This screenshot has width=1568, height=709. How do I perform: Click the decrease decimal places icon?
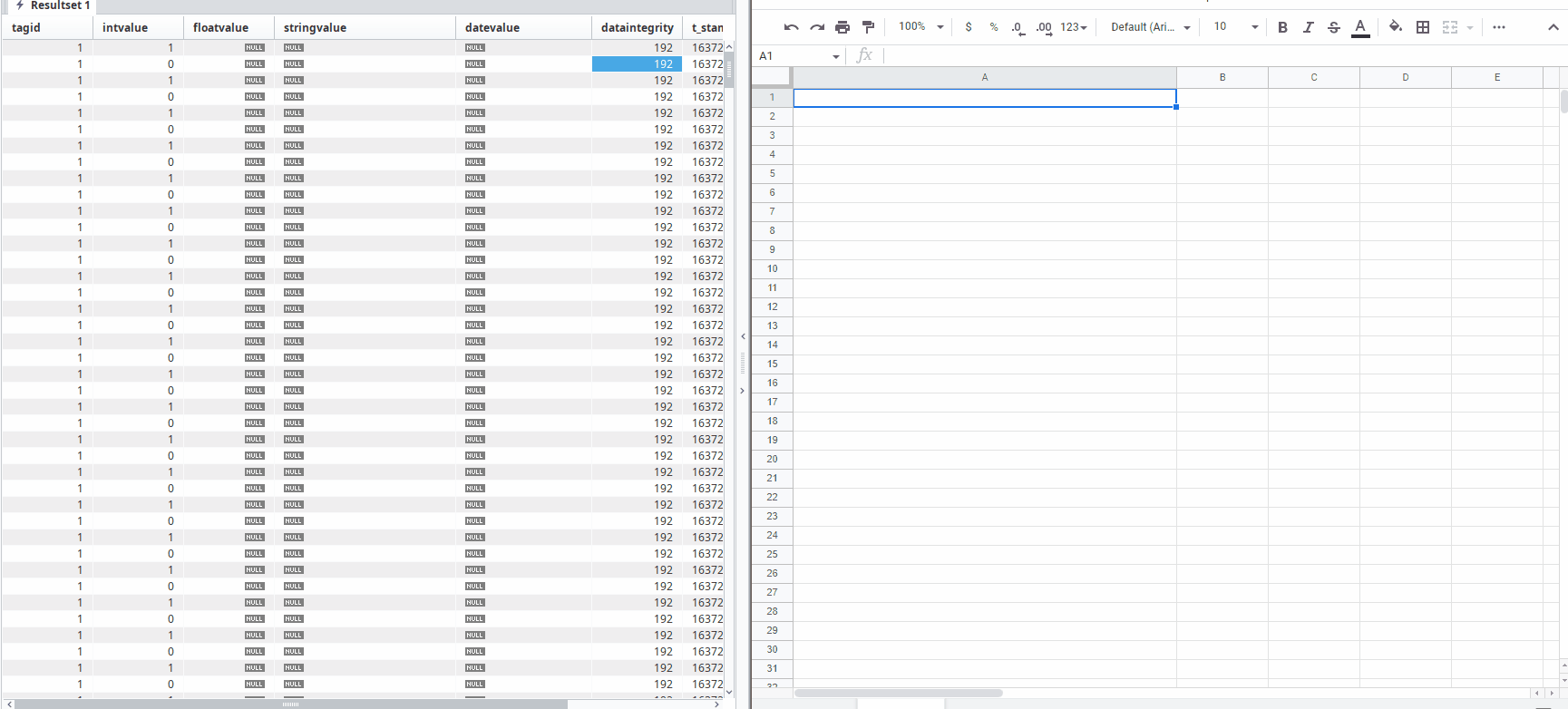pyautogui.click(x=1018, y=28)
